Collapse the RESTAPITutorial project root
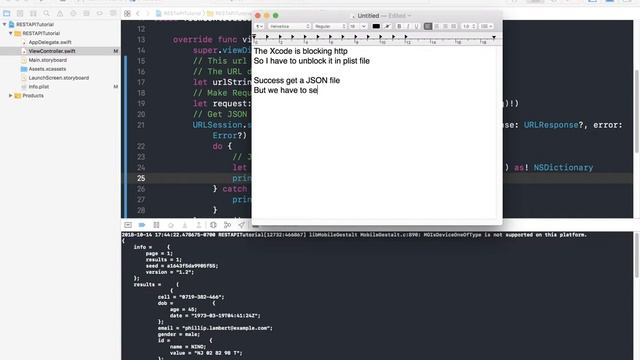This screenshot has width=640, height=360. pyautogui.click(x=4, y=24)
